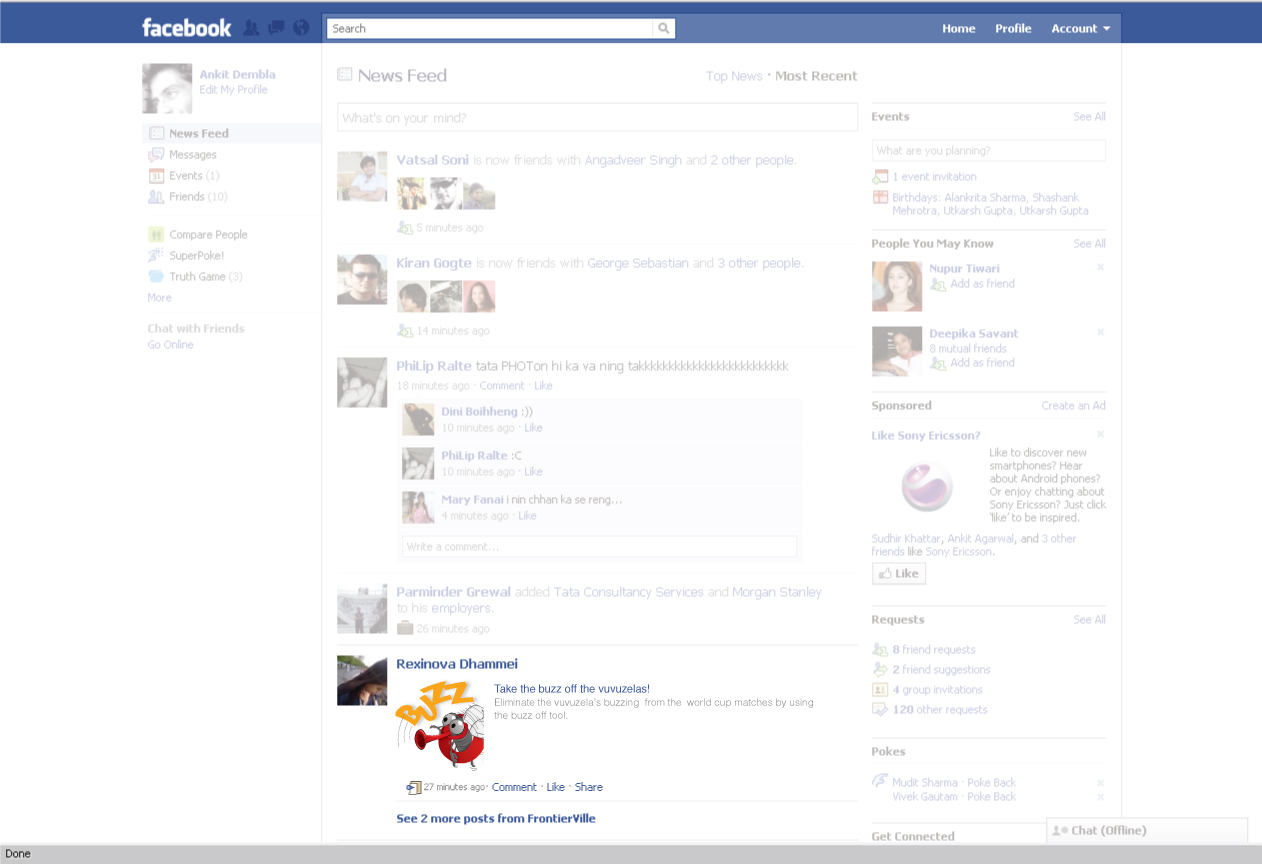This screenshot has width=1262, height=864.
Task: Click Events calendar icon in sidebar
Action: click(156, 175)
